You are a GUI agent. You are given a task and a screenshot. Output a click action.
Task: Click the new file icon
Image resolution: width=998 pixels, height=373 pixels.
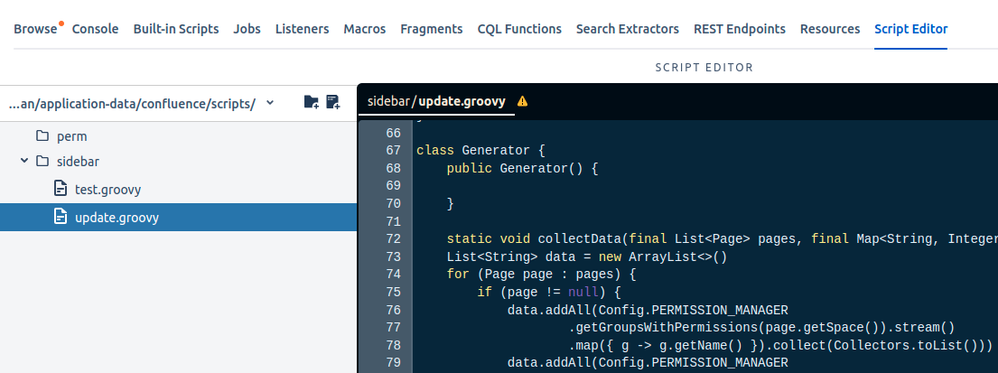pos(333,102)
